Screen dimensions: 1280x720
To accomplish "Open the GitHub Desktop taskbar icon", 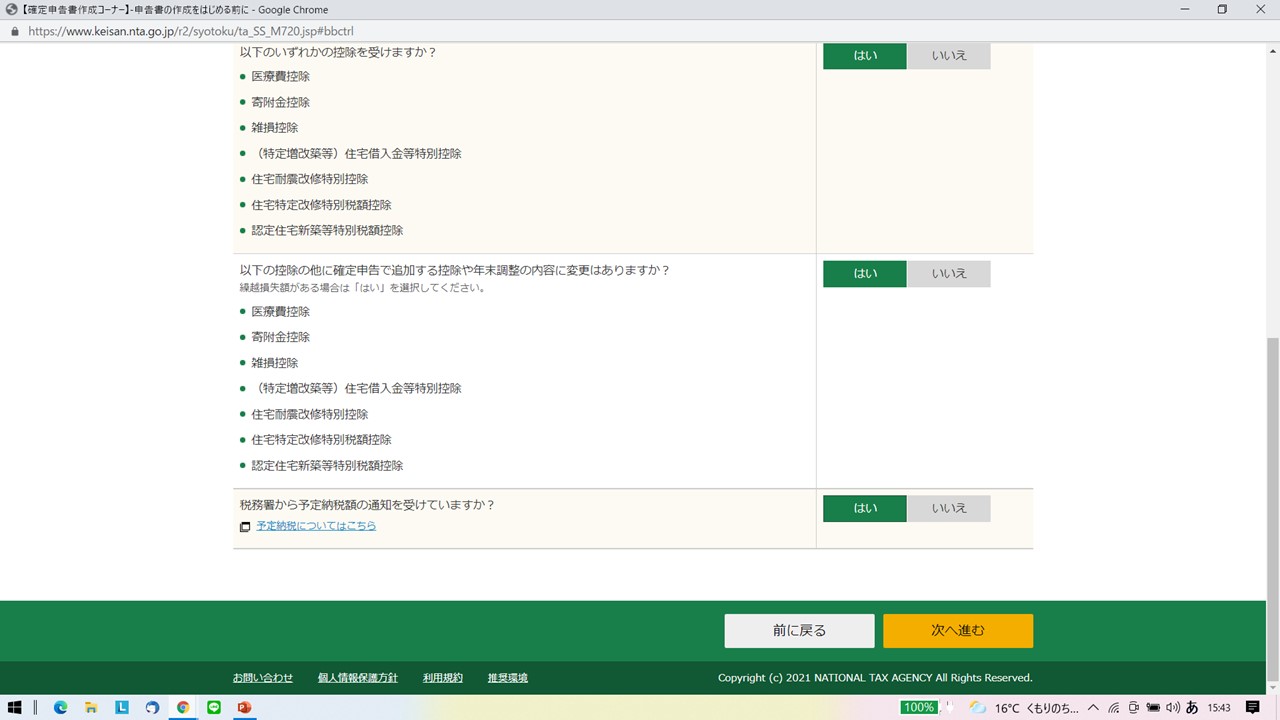I will (152, 707).
